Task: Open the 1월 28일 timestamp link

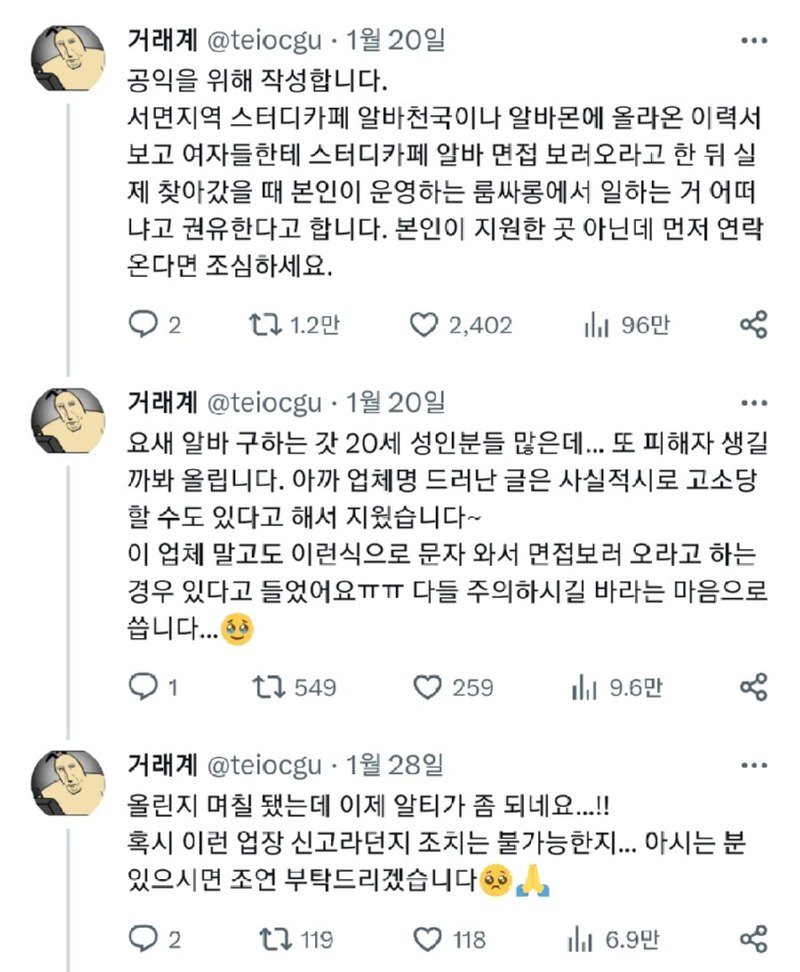Action: click(x=394, y=765)
